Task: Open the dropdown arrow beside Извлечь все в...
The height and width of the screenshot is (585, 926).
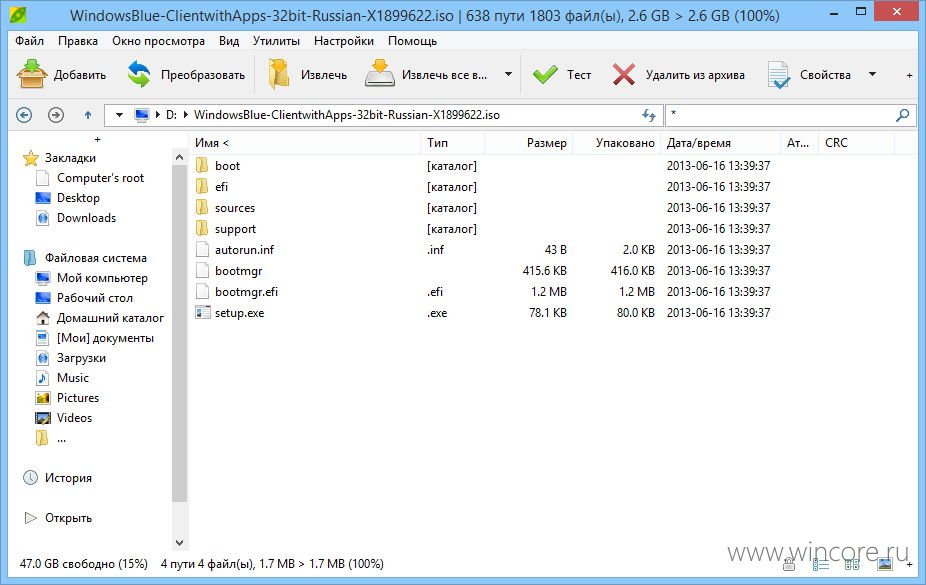Action: click(508, 74)
